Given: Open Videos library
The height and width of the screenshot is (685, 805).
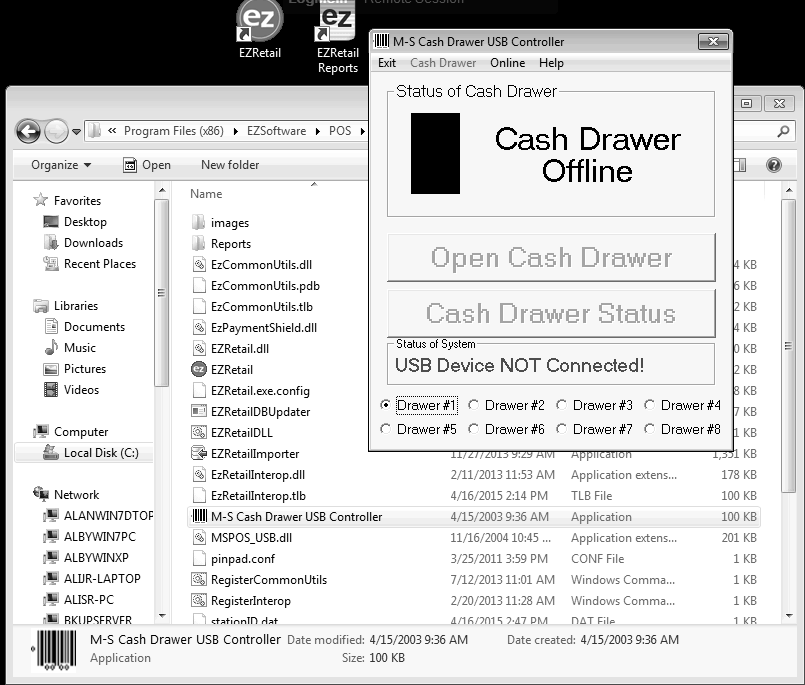Looking at the screenshot, I should 71,390.
